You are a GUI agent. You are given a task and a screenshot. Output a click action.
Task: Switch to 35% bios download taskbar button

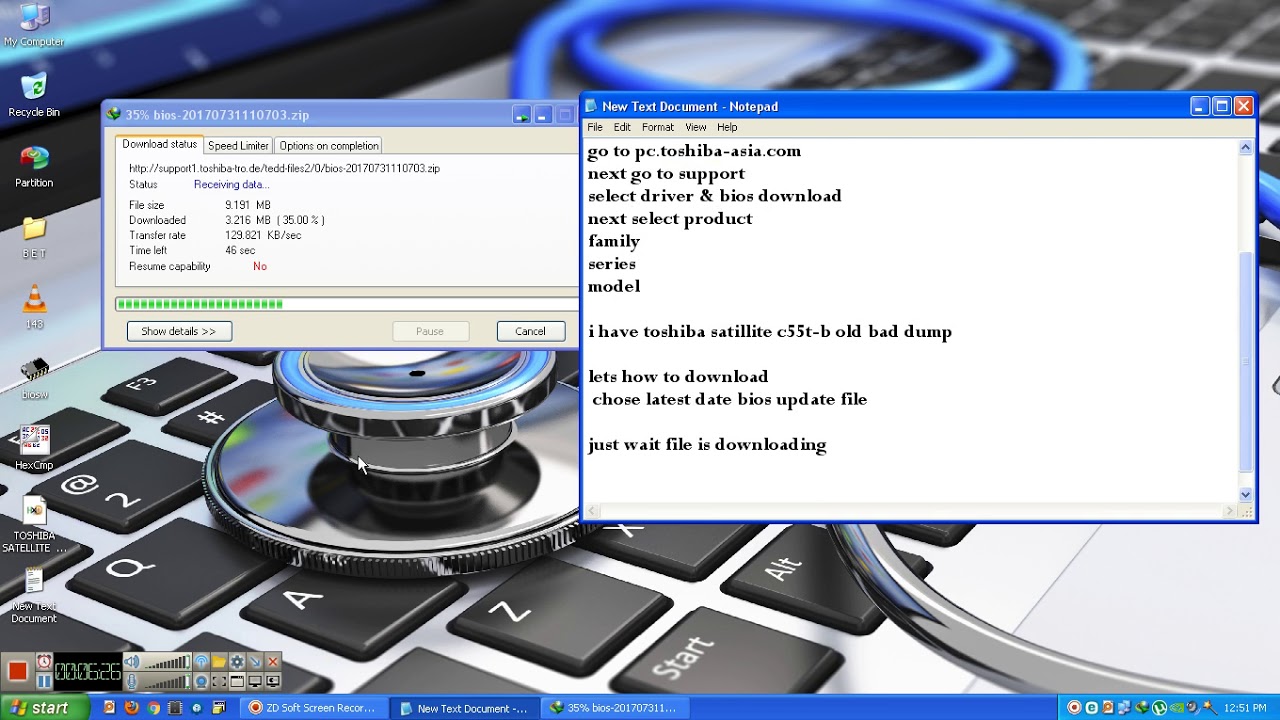(617, 708)
